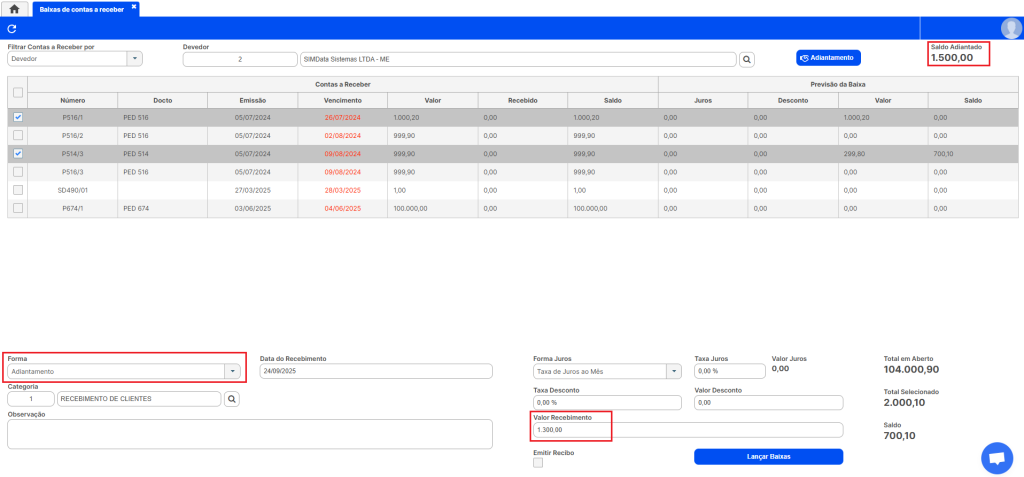Image resolution: width=1024 pixels, height=477 pixels.
Task: Click the Valor Recebimento input field
Action: tap(688, 430)
